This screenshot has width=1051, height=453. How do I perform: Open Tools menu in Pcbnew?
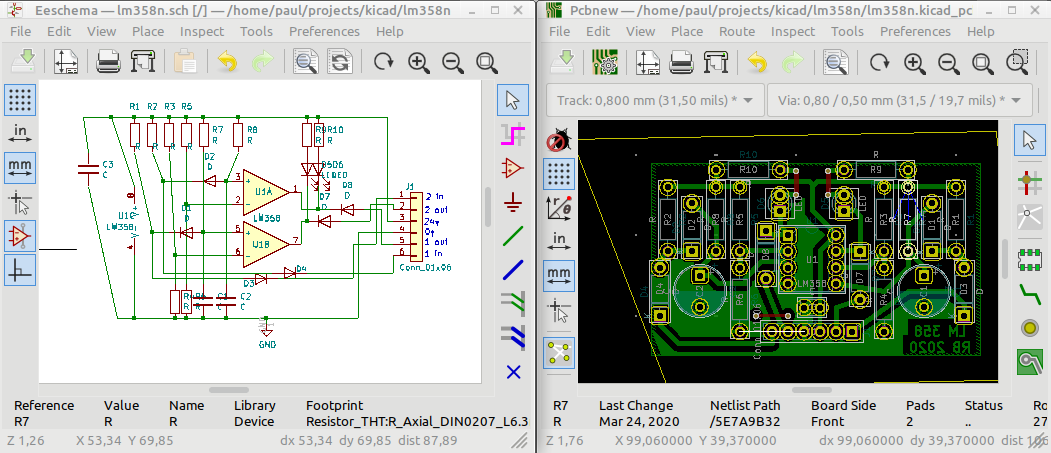pos(847,31)
